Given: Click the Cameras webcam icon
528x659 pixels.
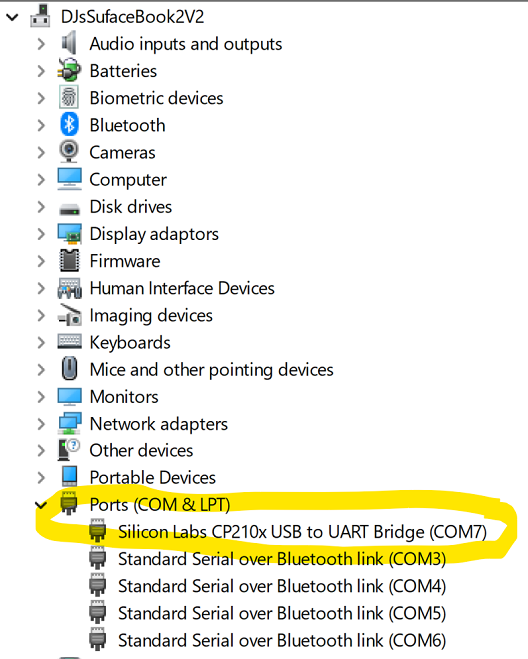Looking at the screenshot, I should (x=69, y=152).
